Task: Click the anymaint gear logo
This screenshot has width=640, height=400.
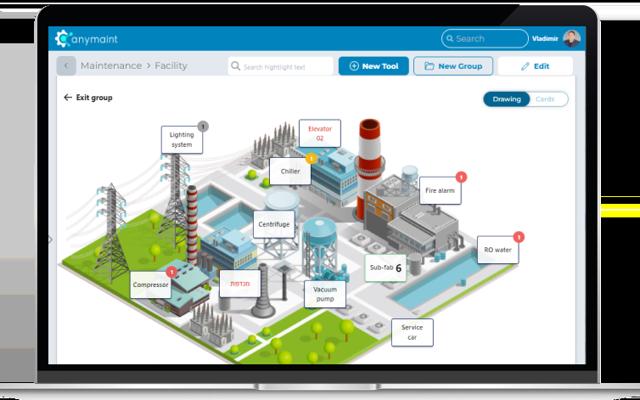Action: coord(63,38)
